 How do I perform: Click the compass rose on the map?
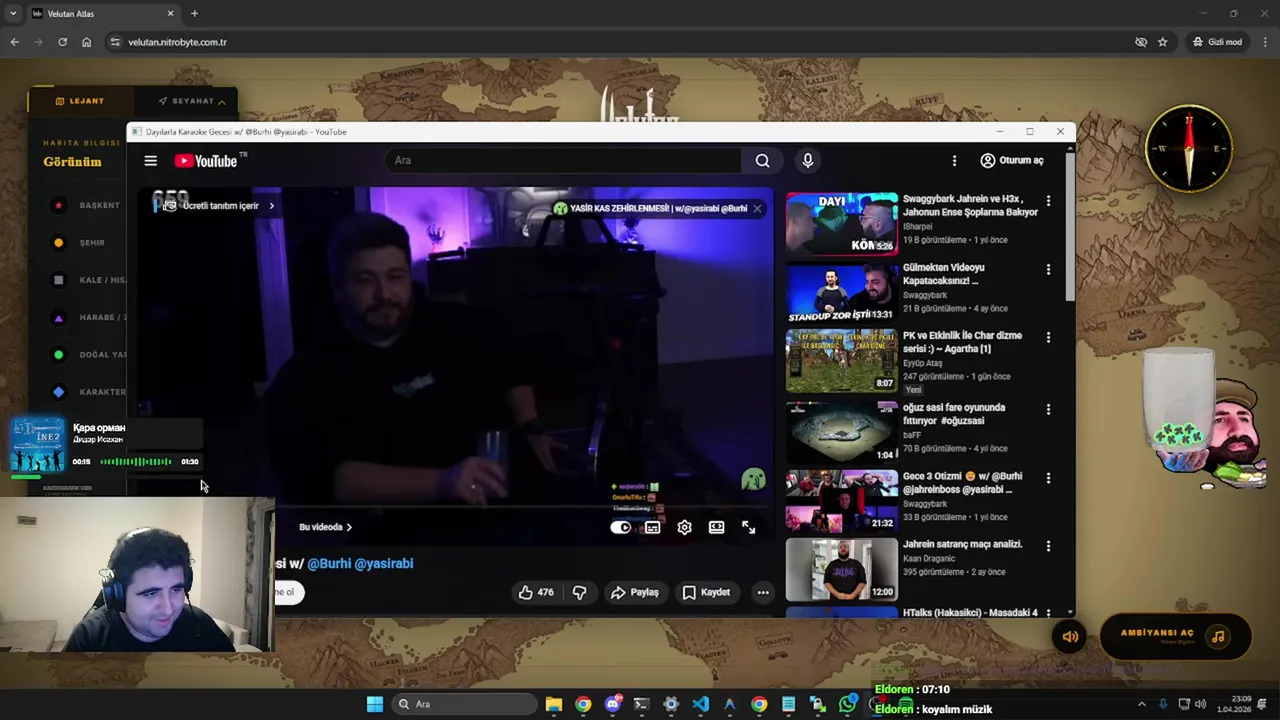[1189, 148]
